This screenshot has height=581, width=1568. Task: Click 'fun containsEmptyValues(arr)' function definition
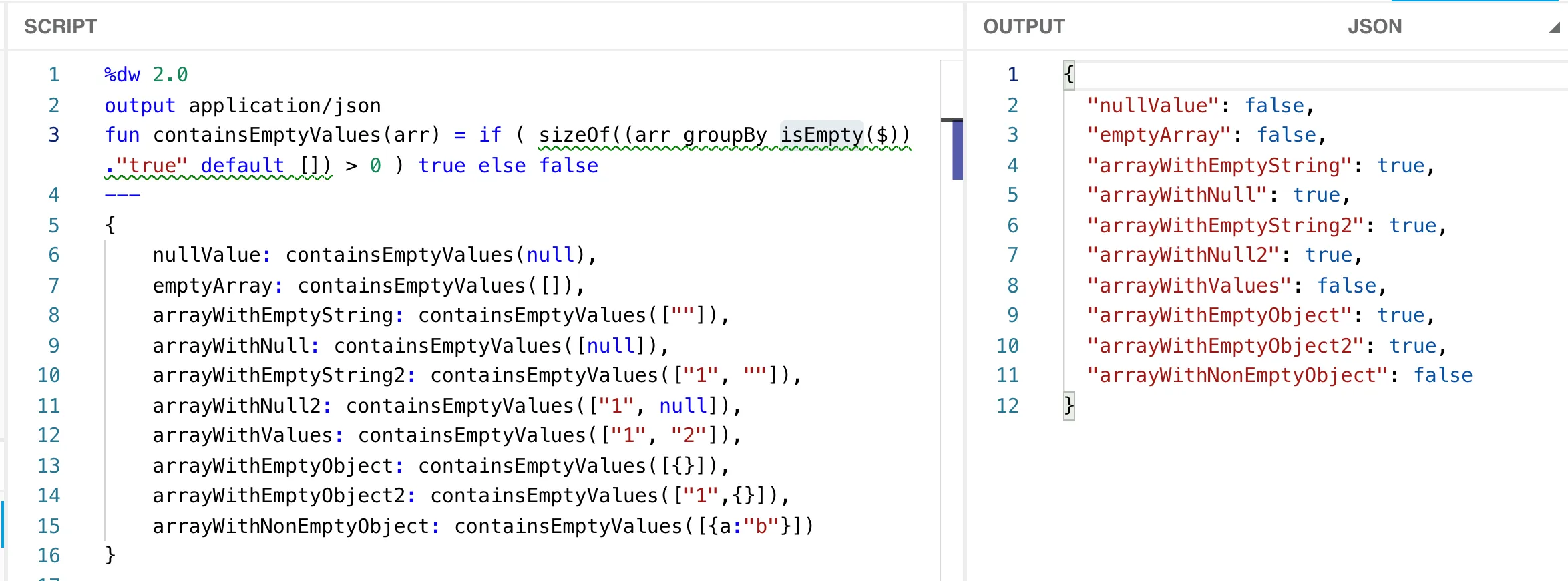272,135
